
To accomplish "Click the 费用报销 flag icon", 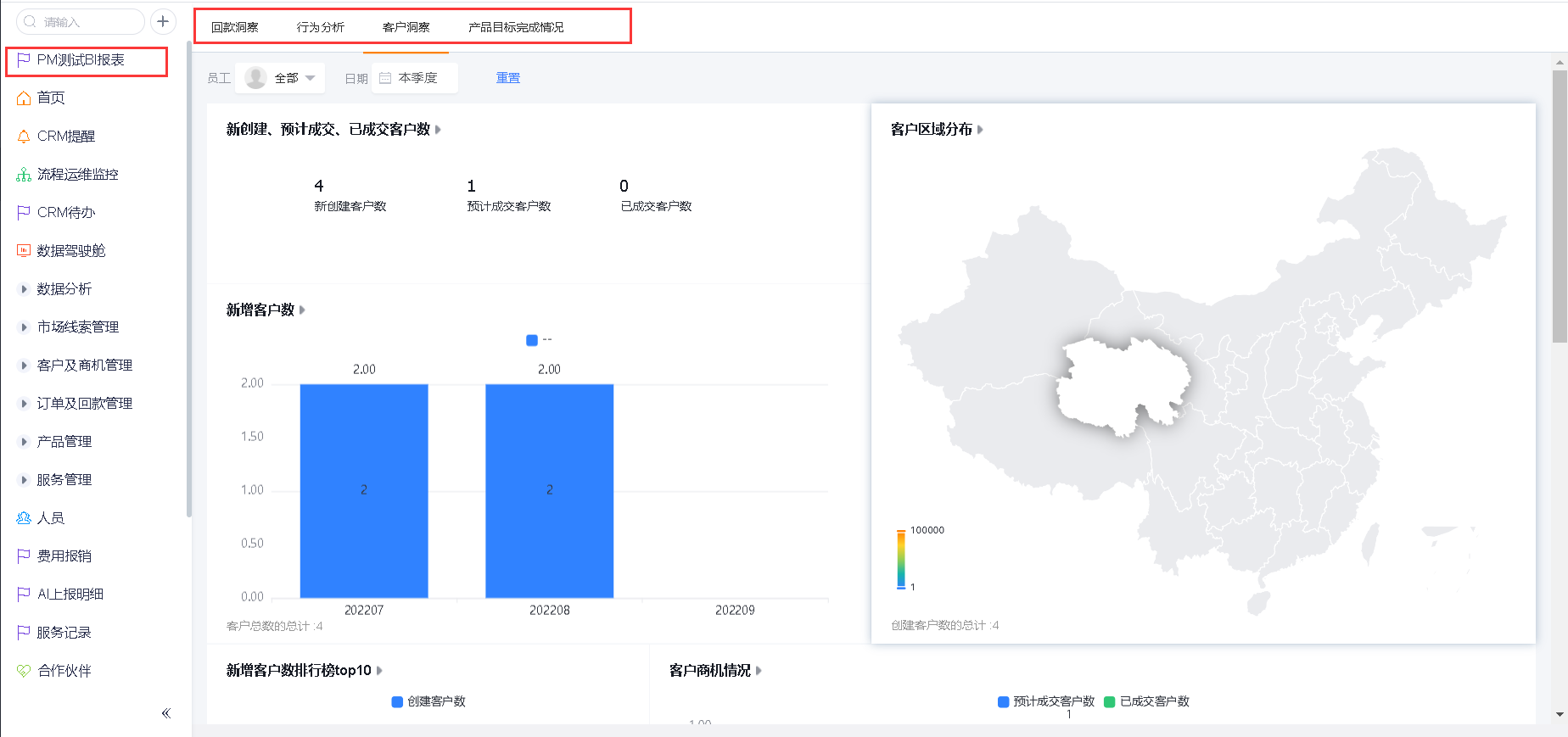I will point(24,556).
